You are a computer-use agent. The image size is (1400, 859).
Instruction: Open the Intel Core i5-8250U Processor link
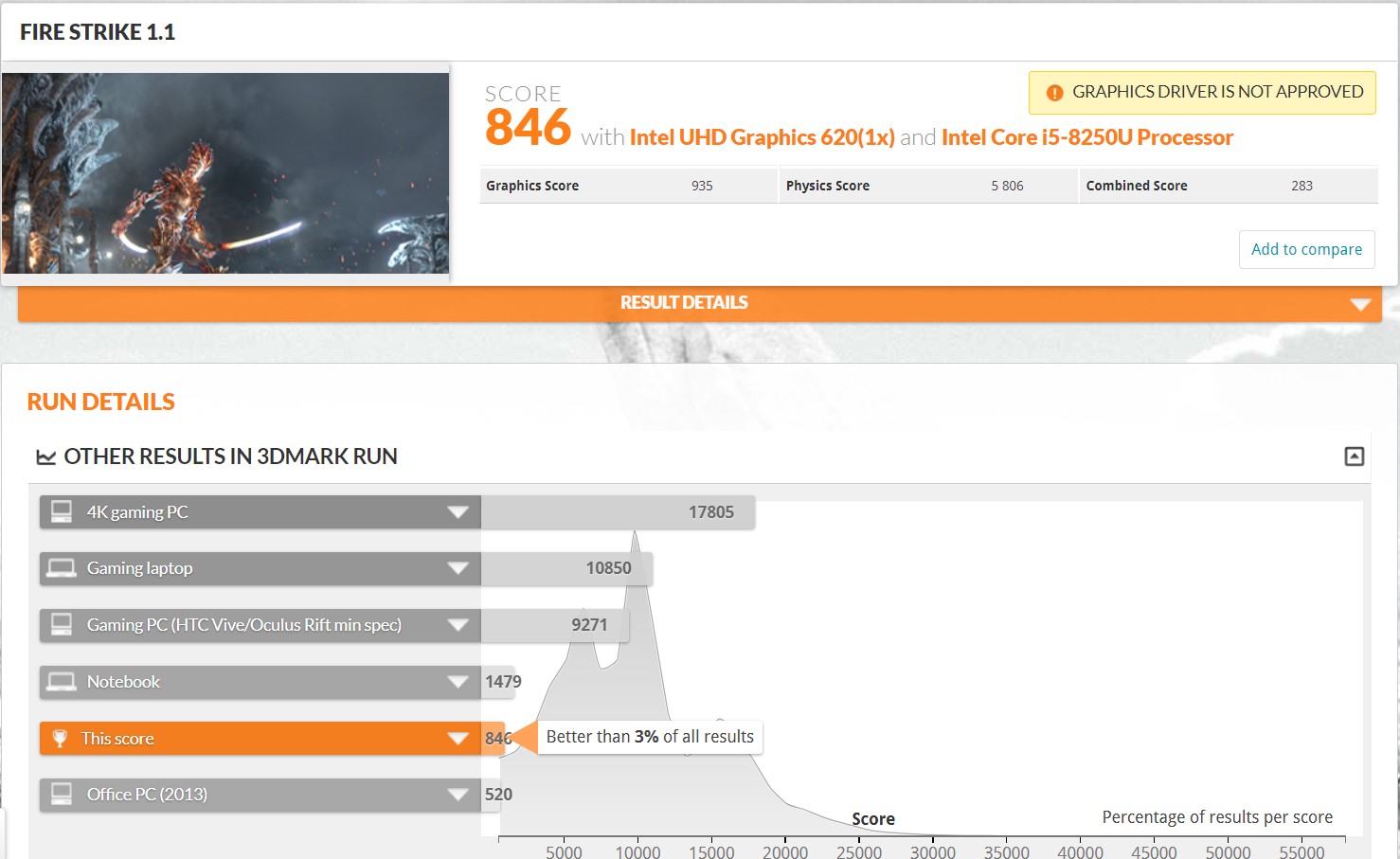pyautogui.click(x=1087, y=137)
